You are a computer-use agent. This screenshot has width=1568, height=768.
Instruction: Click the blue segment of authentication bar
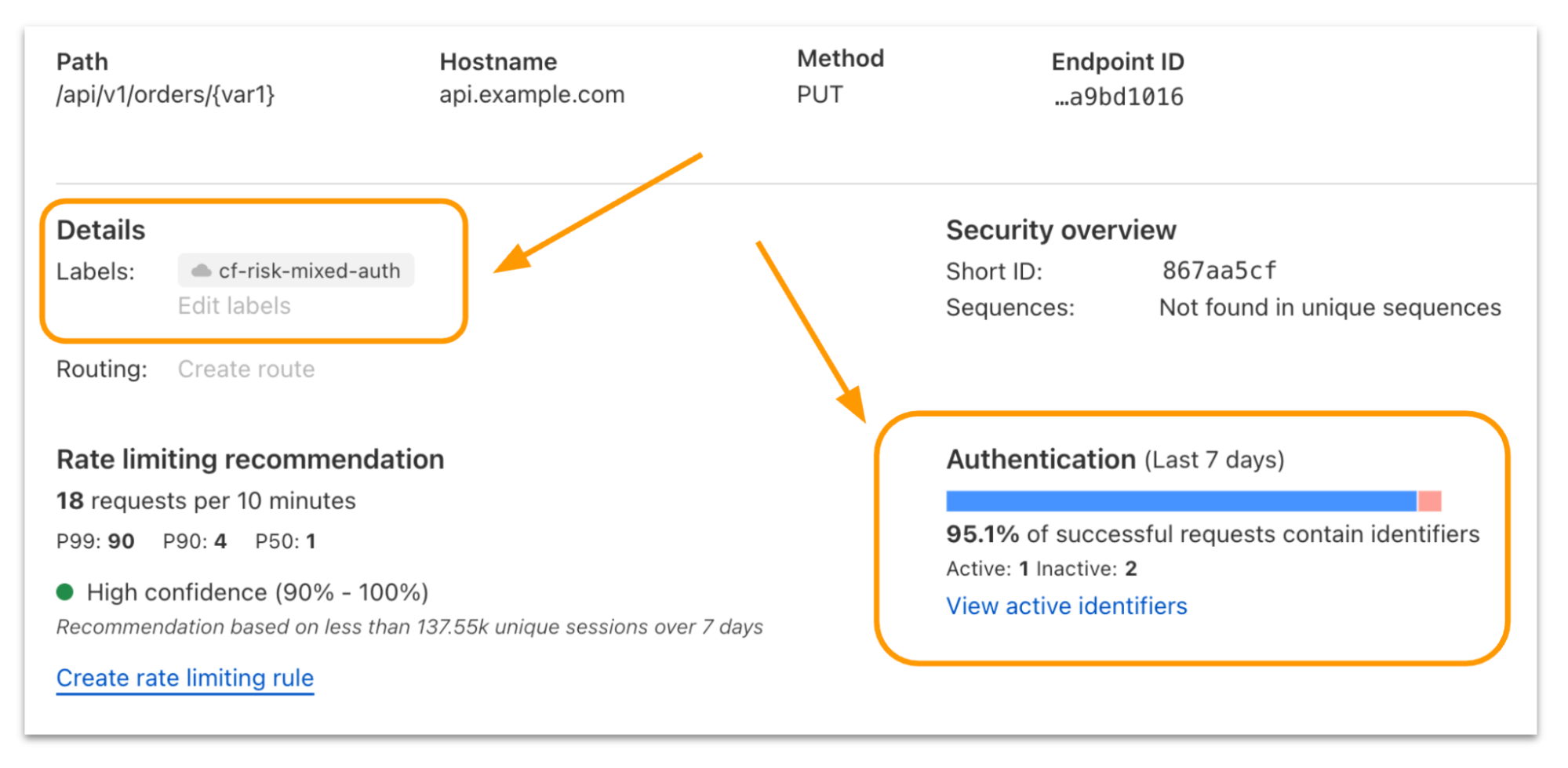click(x=1181, y=501)
